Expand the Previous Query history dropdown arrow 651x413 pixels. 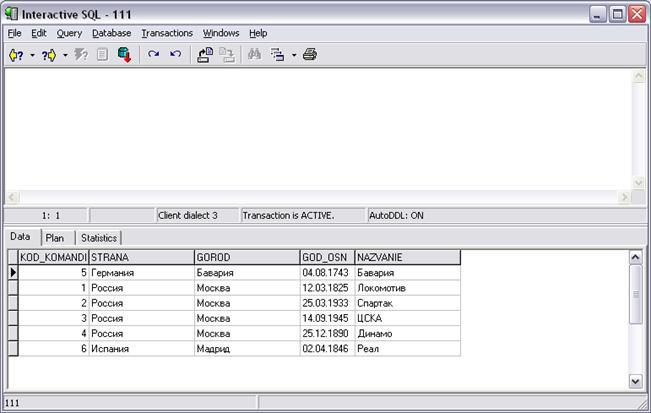click(x=32, y=55)
